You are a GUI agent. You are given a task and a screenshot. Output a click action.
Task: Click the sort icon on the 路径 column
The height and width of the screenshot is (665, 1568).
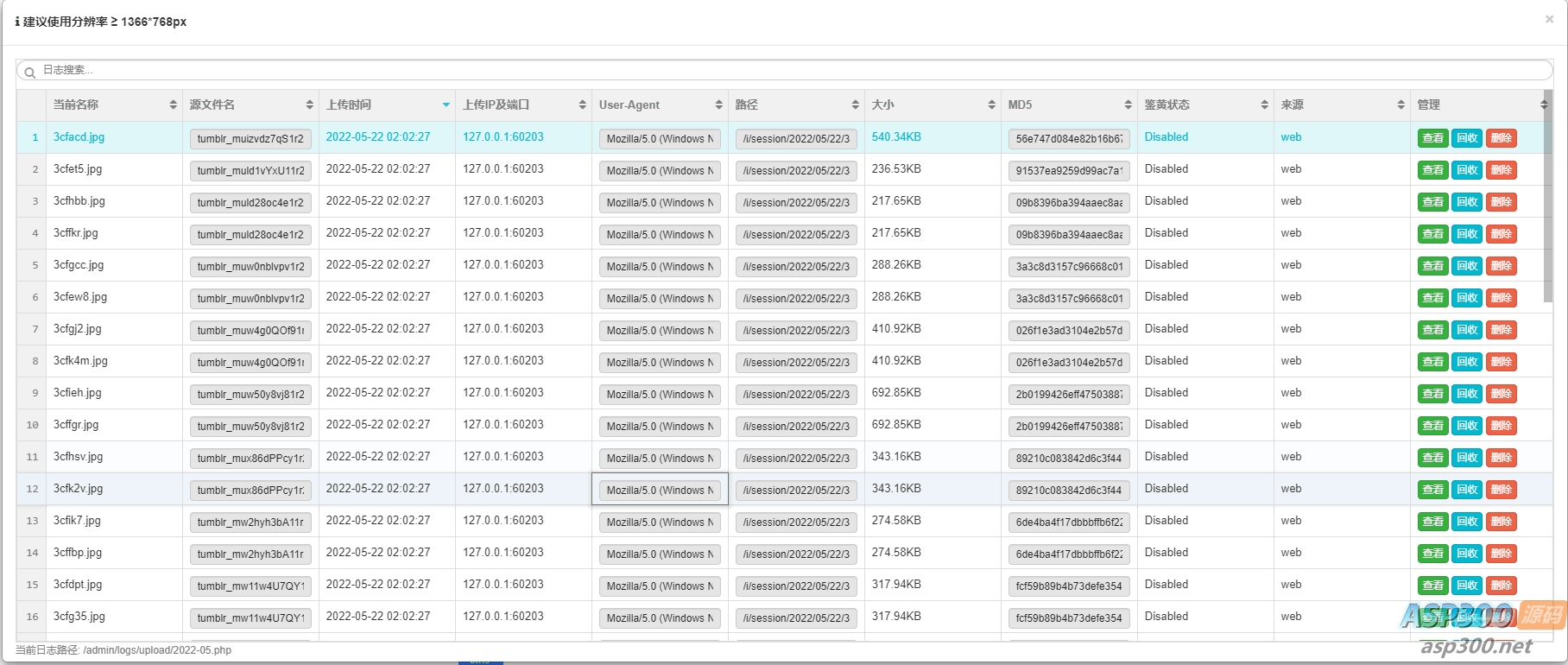tap(855, 104)
